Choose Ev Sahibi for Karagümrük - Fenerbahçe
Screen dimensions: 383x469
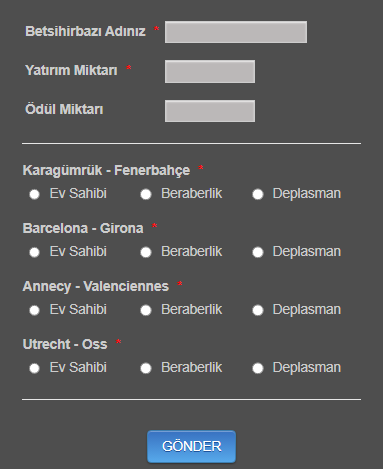(34, 194)
